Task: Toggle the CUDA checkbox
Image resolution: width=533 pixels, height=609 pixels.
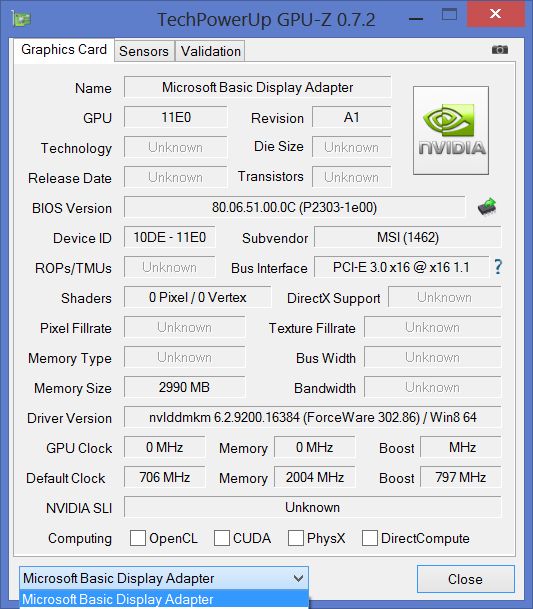Action: 222,538
